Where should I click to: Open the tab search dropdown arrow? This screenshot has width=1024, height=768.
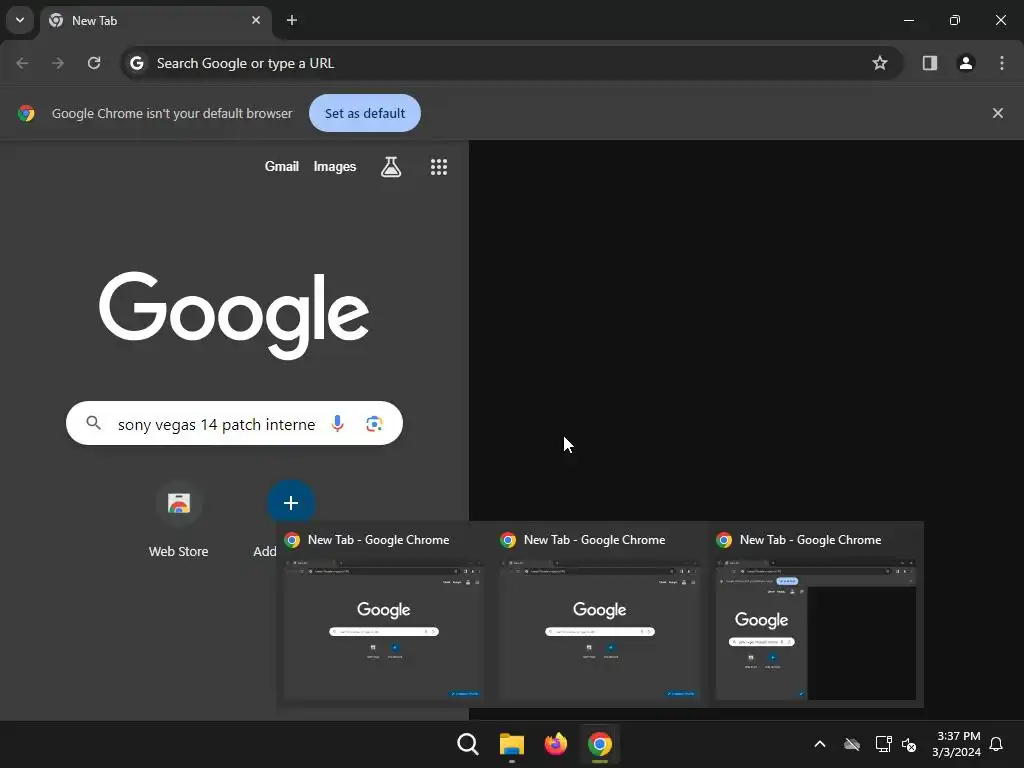tap(20, 20)
